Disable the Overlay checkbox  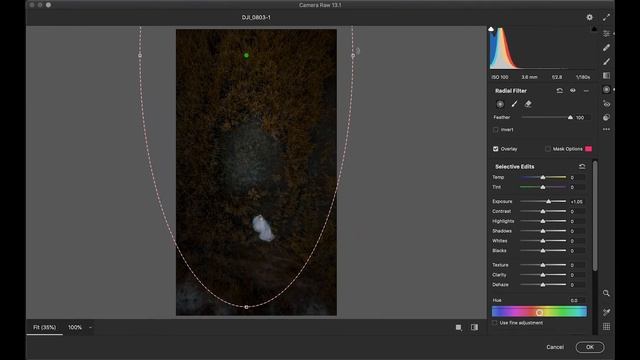(x=496, y=149)
